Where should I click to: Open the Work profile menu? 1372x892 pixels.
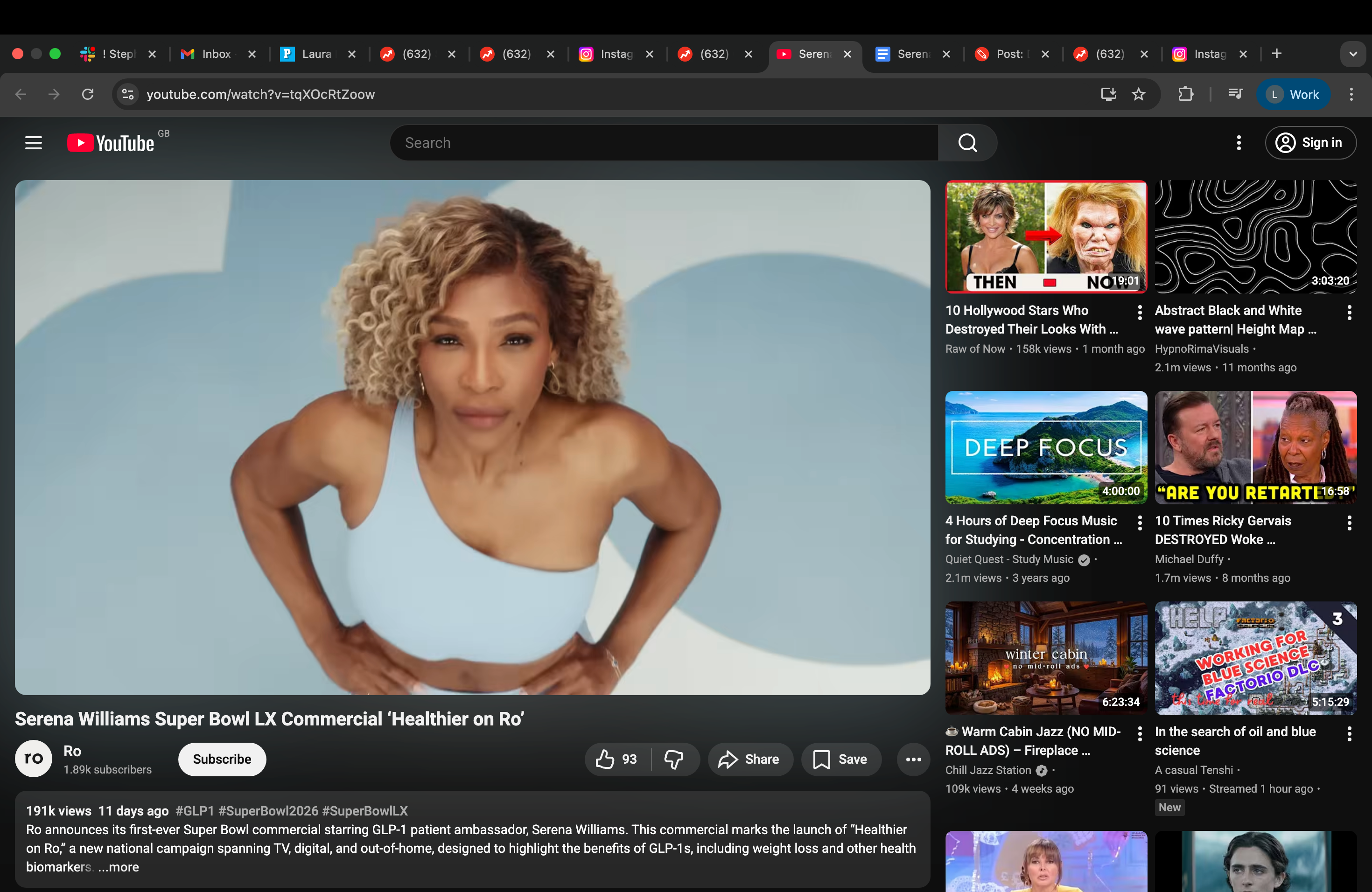pos(1293,94)
